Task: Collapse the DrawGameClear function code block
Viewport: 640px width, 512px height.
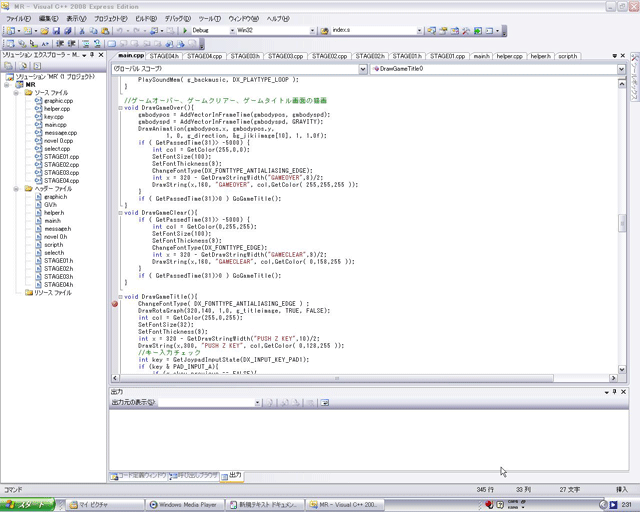Action: (122, 213)
